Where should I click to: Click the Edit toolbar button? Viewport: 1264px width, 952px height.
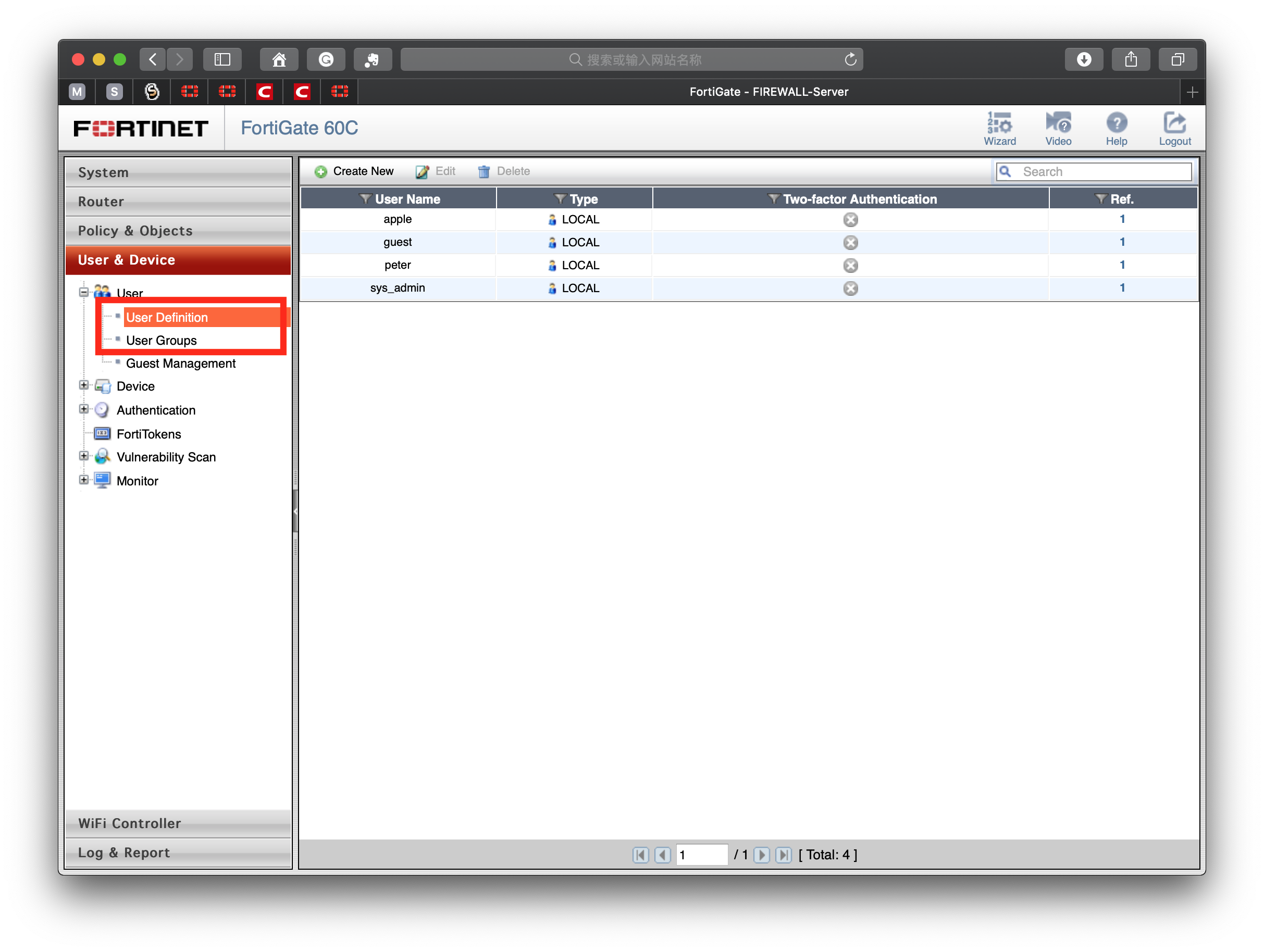click(436, 171)
